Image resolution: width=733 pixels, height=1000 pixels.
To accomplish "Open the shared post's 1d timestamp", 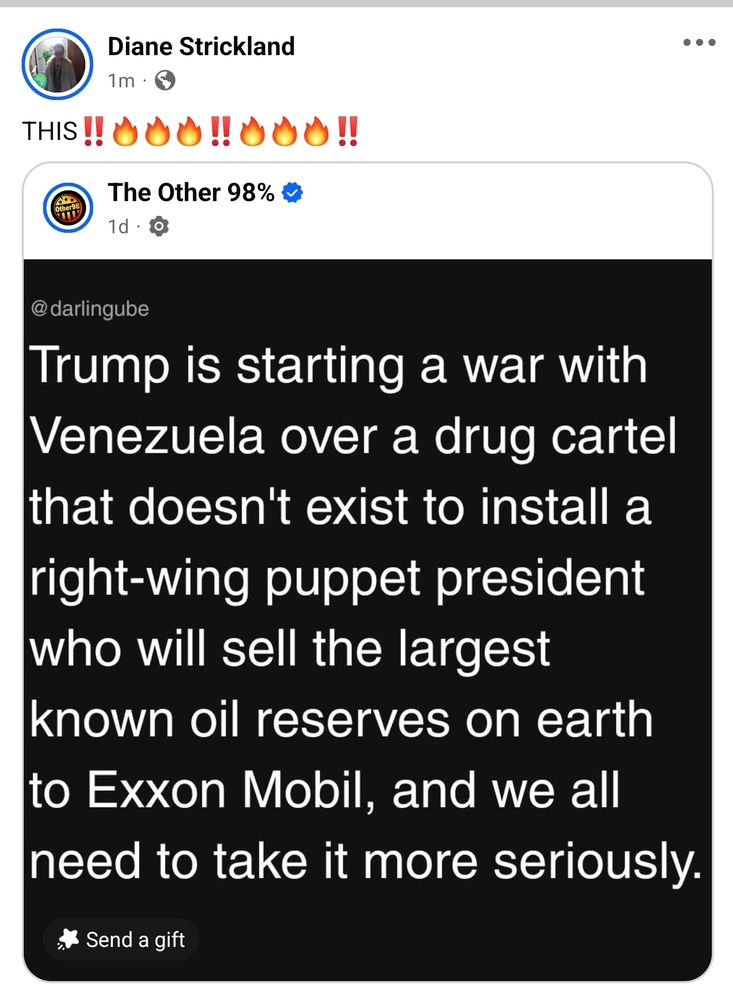I will pos(118,227).
